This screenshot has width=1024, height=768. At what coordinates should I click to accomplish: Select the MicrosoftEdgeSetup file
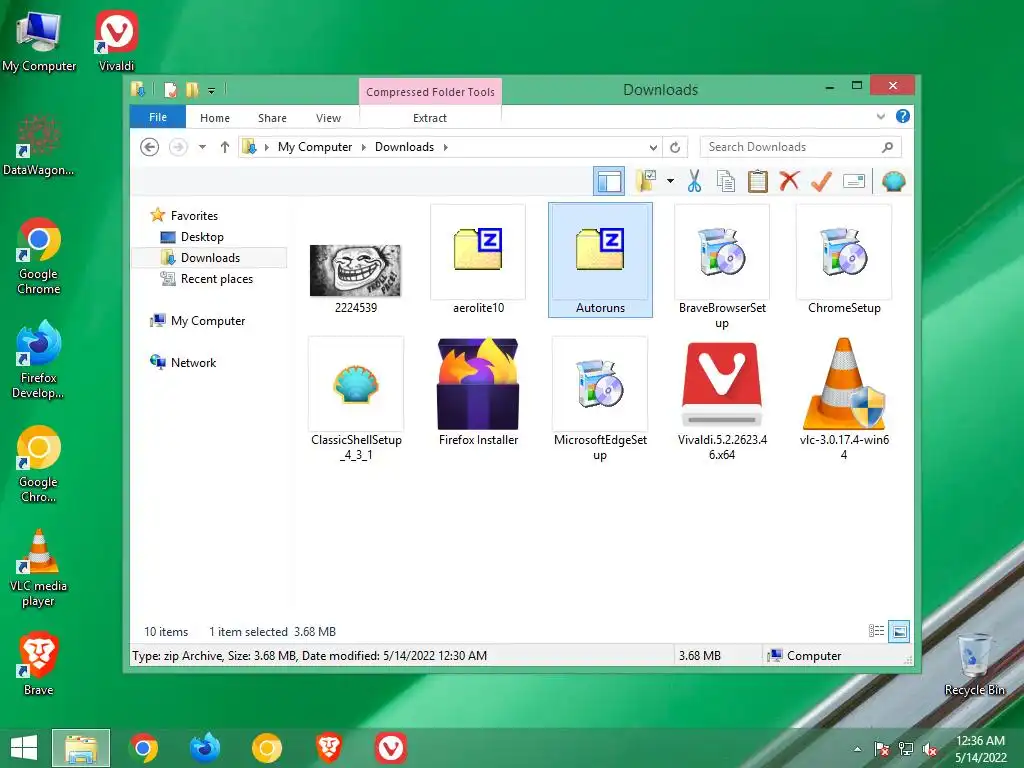600,400
